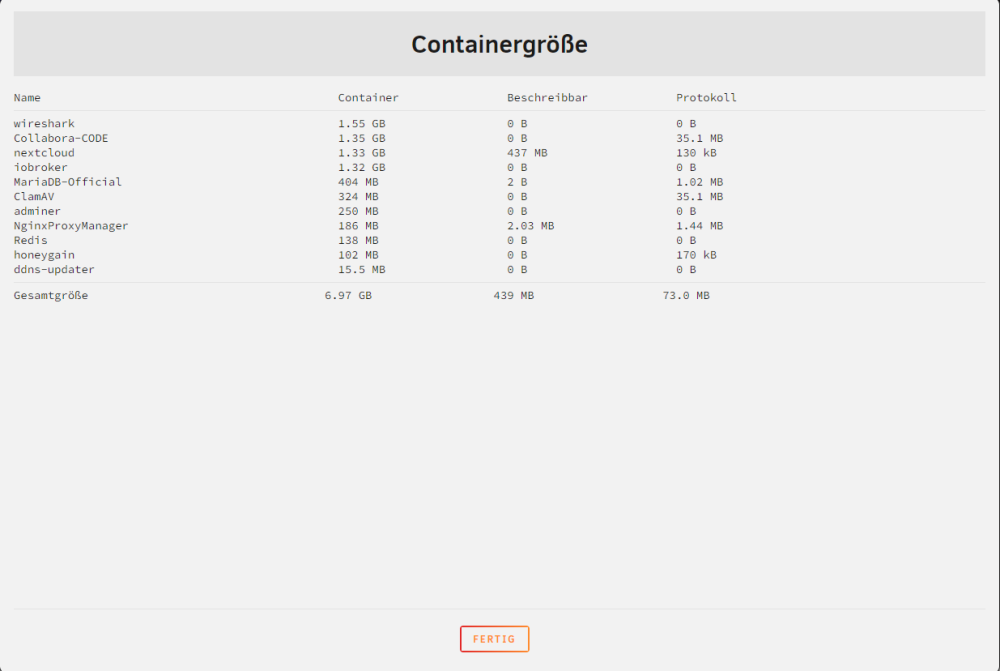1000x671 pixels.
Task: Select the Collabora-CODE container name
Action: click(61, 138)
